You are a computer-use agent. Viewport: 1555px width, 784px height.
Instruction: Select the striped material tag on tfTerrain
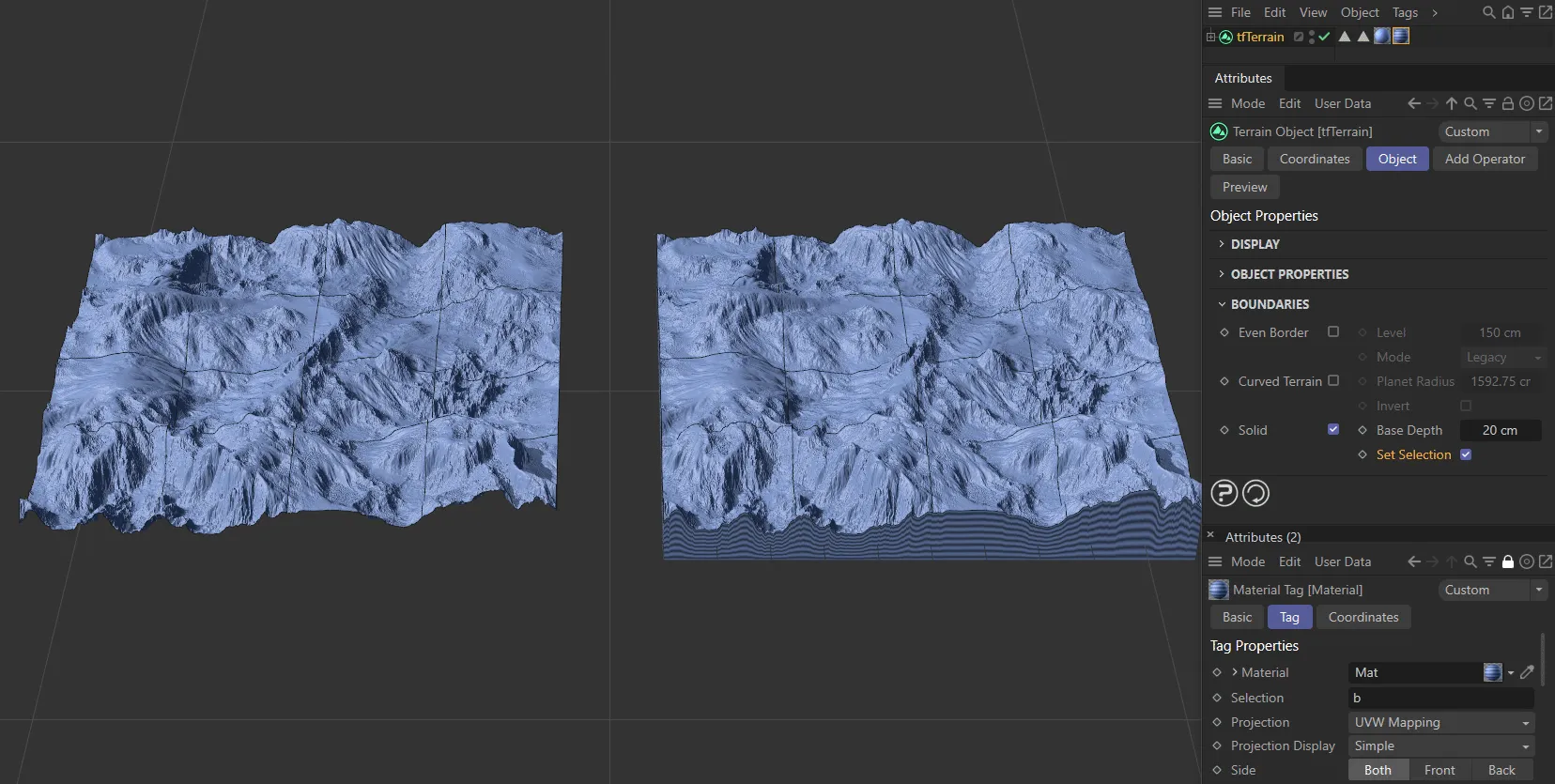pos(1401,36)
